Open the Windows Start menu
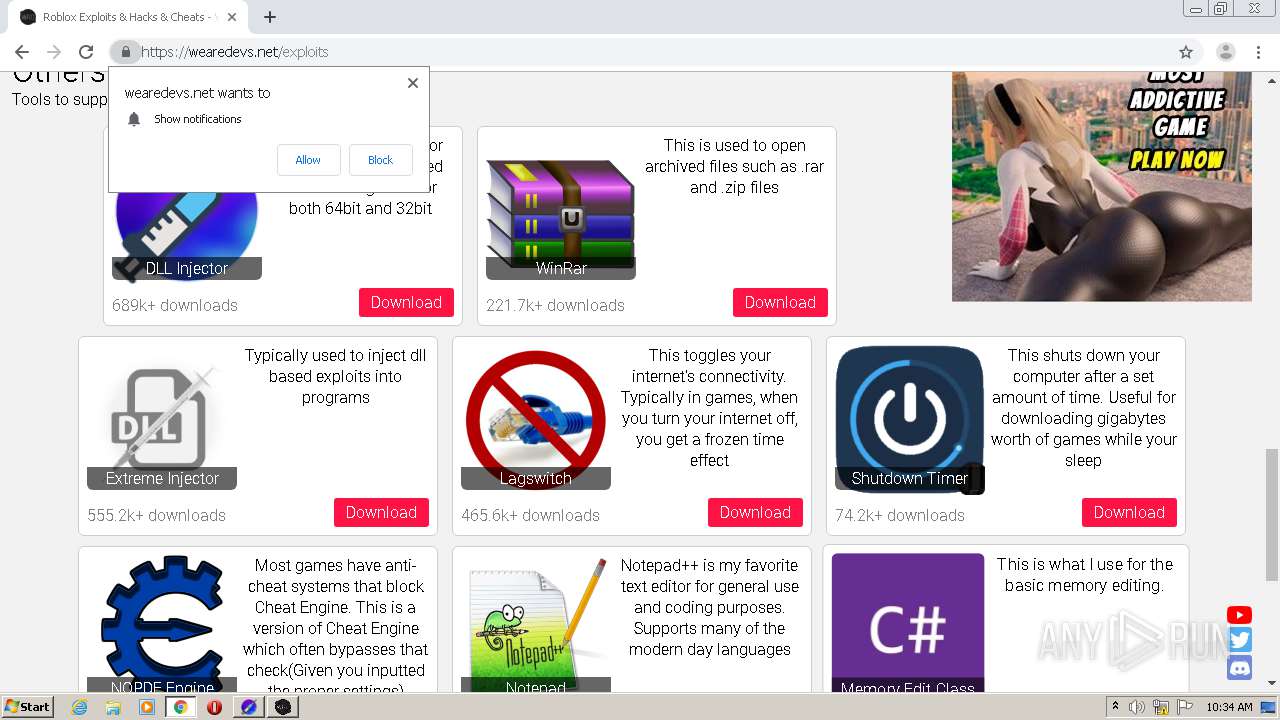This screenshot has width=1280, height=720. (28, 707)
